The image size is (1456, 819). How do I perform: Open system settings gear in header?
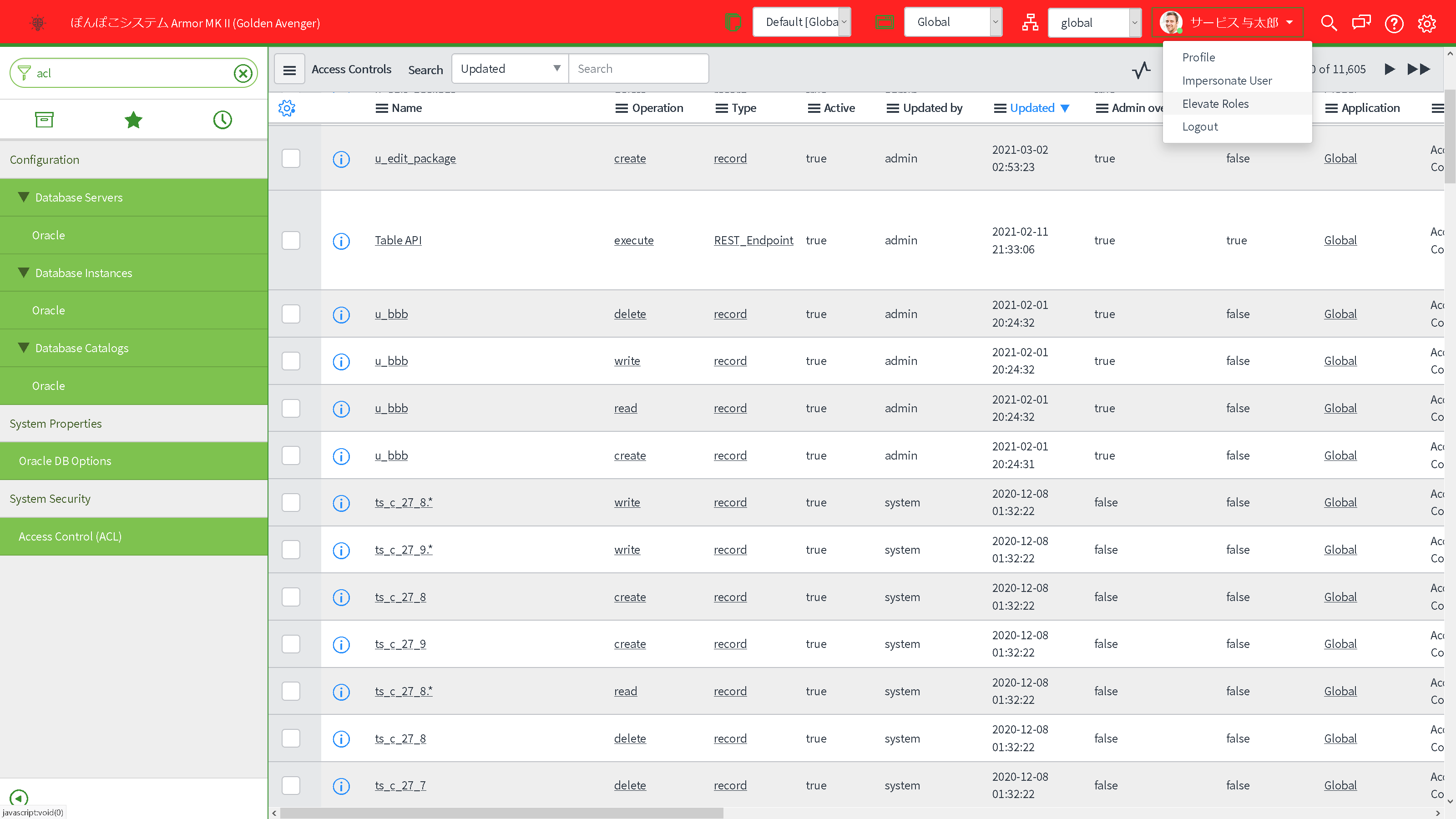(1426, 23)
